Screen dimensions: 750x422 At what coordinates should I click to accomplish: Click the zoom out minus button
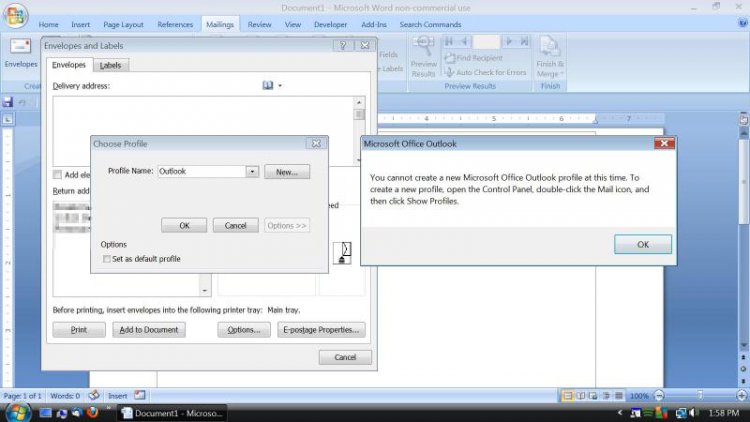pos(659,396)
